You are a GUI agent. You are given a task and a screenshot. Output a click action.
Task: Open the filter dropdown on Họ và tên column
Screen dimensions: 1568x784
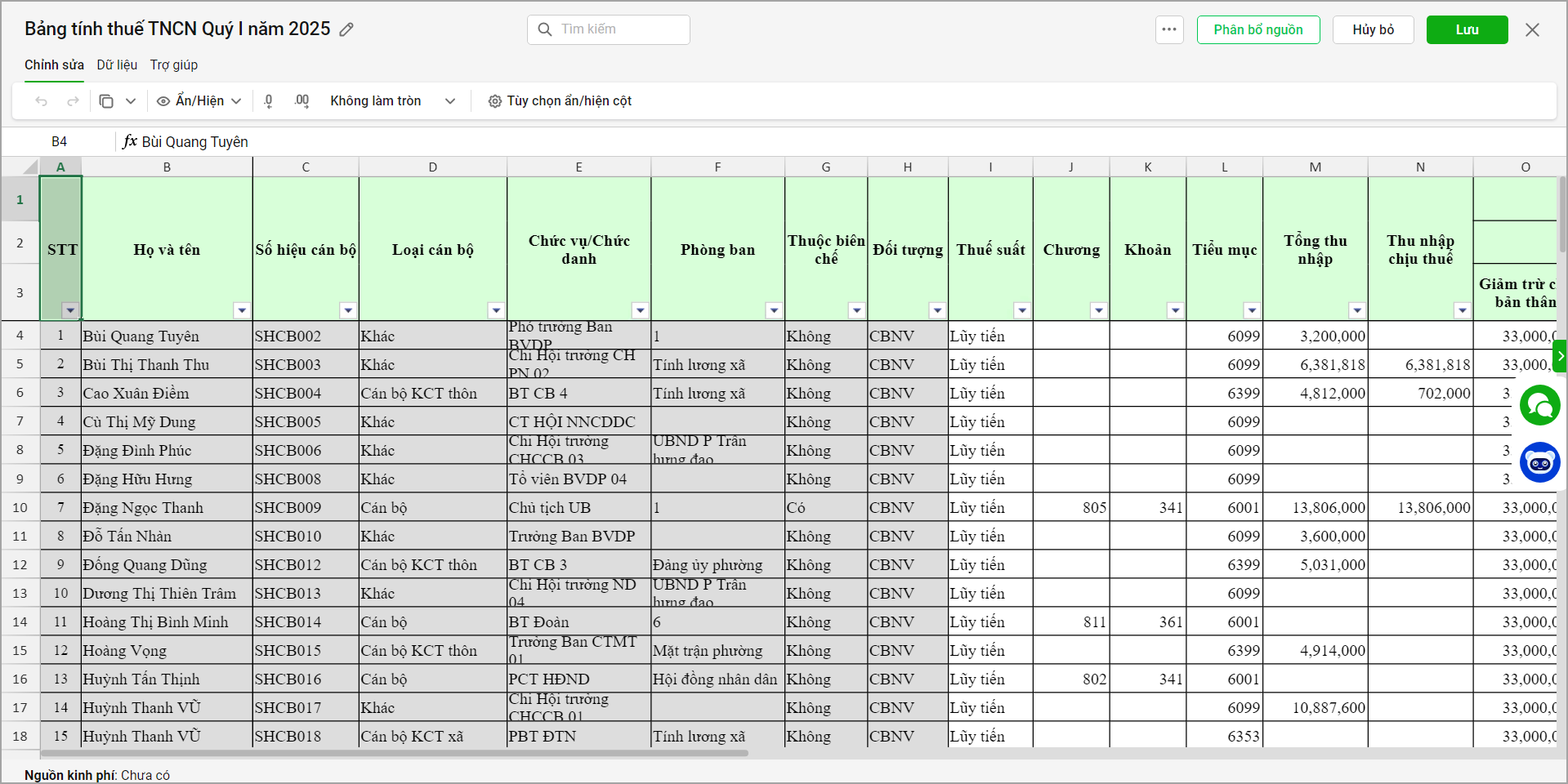(x=242, y=310)
